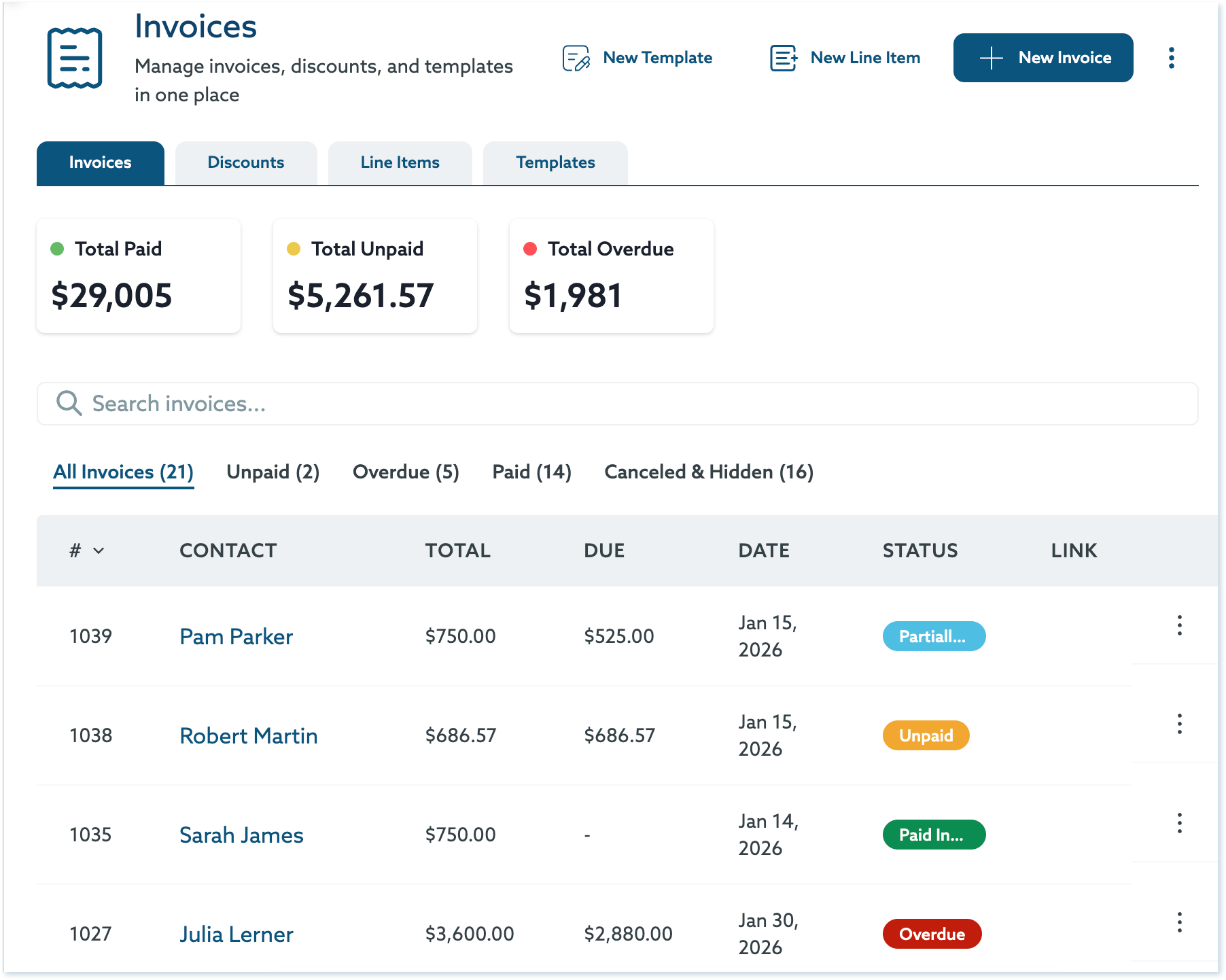Open the header three-dot options menu
Screen dimensions: 1226x980
tap(1171, 58)
